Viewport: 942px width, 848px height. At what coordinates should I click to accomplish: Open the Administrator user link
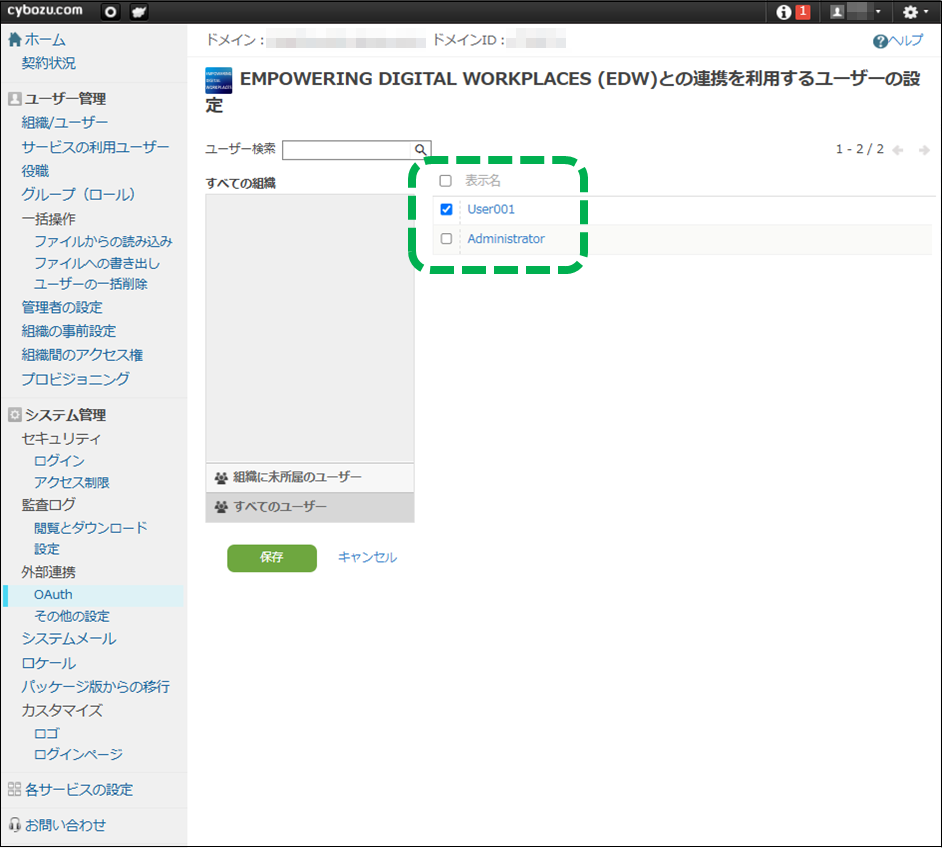click(506, 239)
